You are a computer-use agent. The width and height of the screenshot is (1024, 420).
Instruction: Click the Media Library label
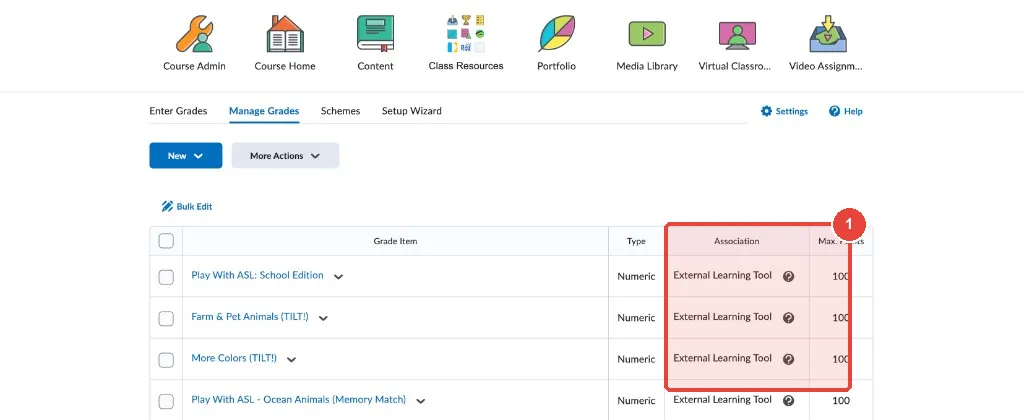click(x=647, y=66)
